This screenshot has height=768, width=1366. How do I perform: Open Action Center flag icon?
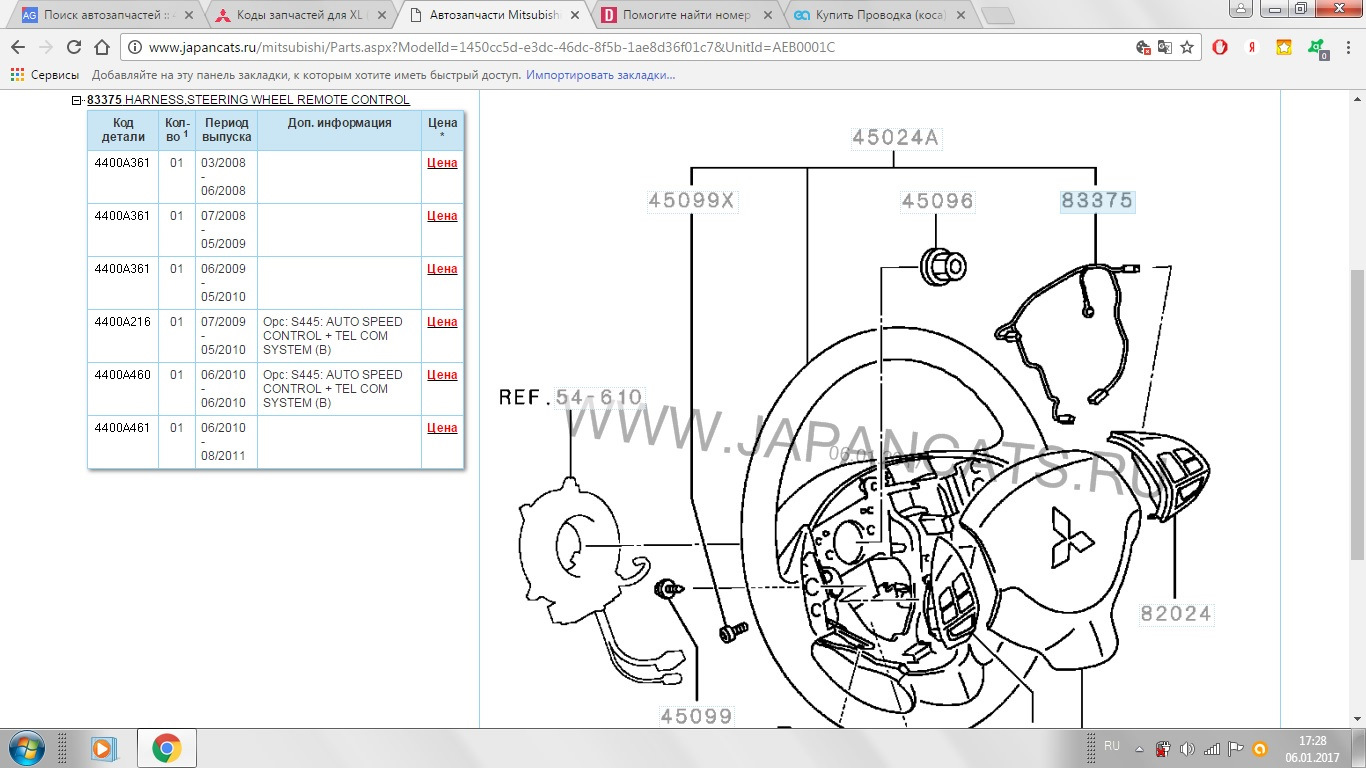pyautogui.click(x=1236, y=748)
